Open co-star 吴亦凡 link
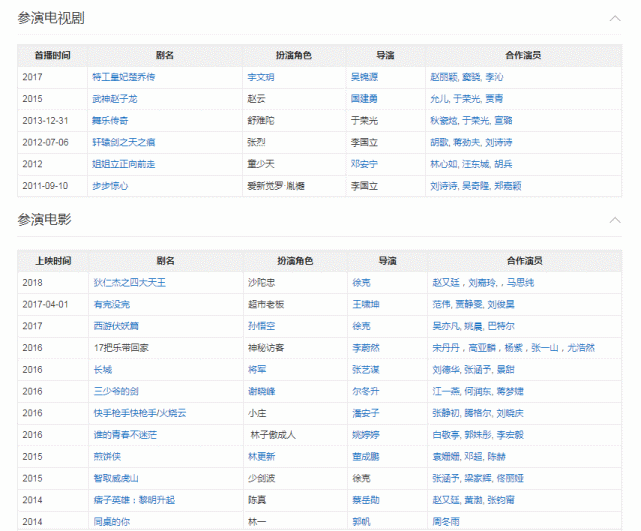This screenshot has height=531, width=641. 446,326
